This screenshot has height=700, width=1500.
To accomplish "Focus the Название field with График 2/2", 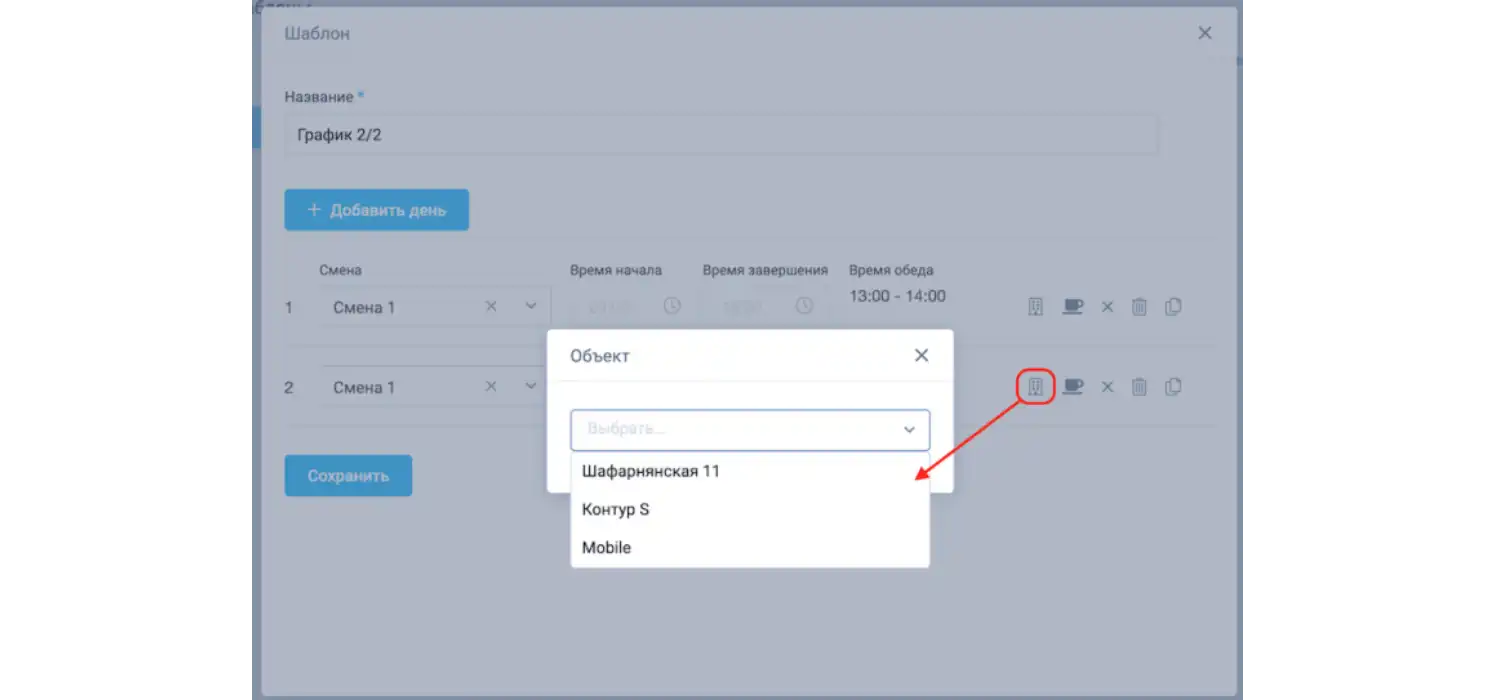I will click(722, 134).
